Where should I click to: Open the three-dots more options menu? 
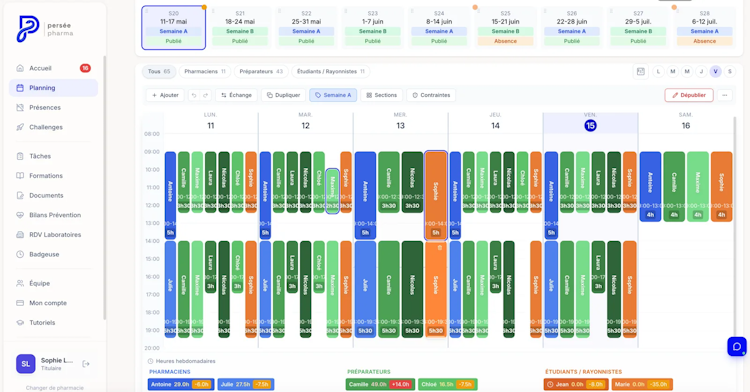[x=725, y=95]
